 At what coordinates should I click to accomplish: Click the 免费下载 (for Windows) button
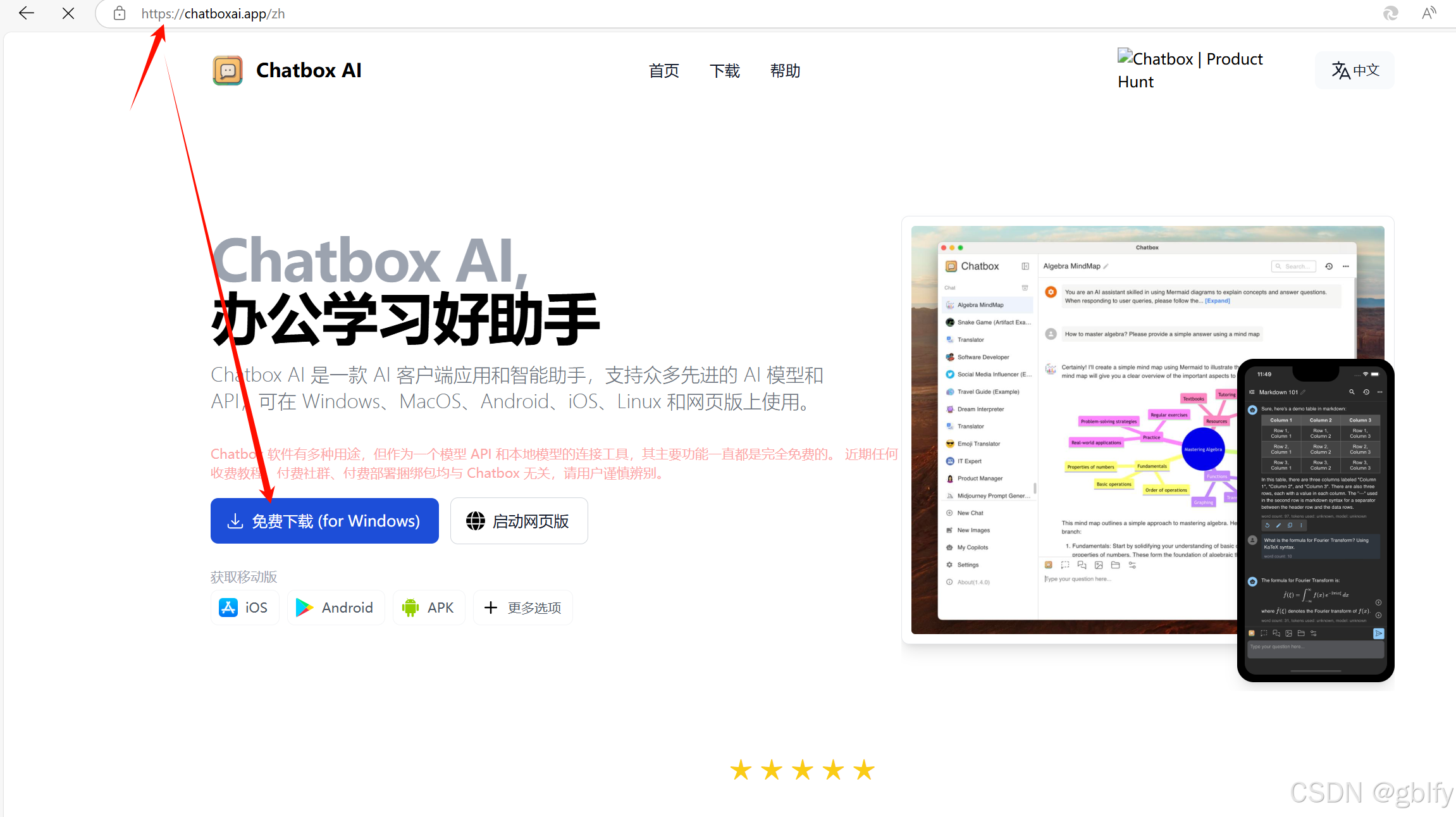324,520
